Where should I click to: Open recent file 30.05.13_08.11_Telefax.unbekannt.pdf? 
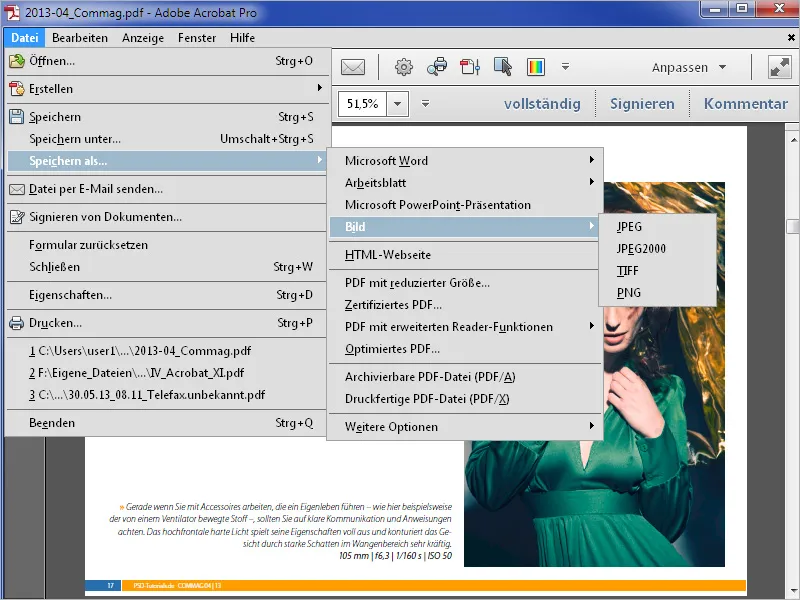pyautogui.click(x=166, y=395)
